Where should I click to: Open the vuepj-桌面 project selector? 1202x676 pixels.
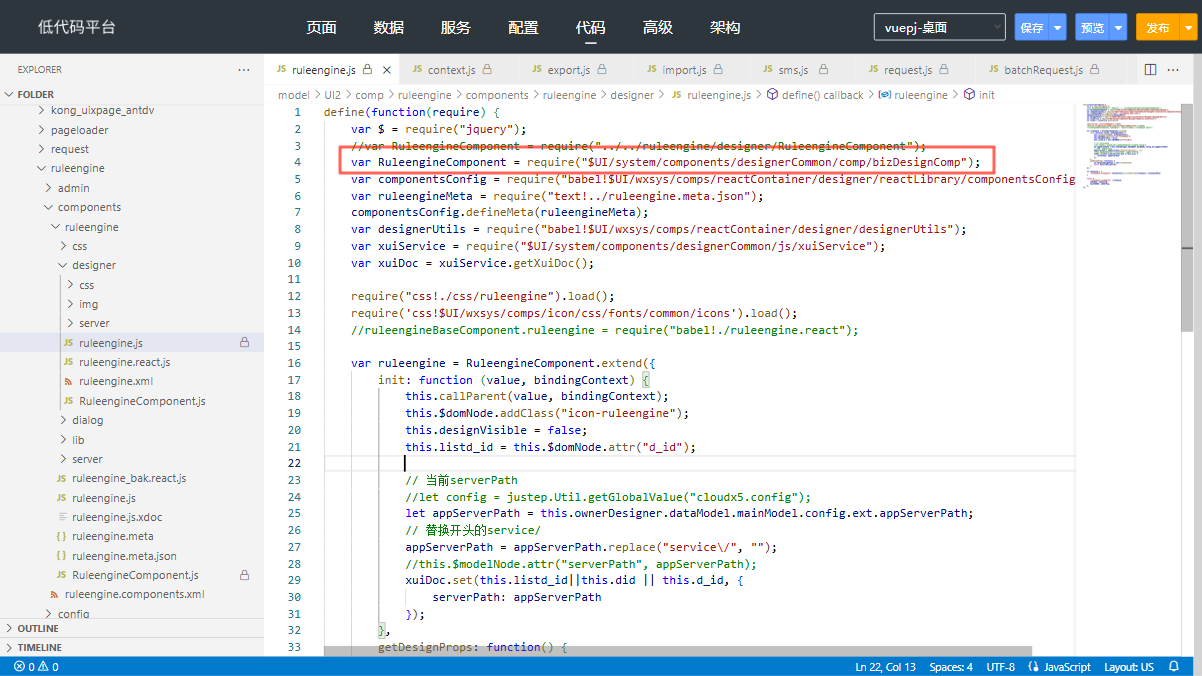(x=939, y=28)
